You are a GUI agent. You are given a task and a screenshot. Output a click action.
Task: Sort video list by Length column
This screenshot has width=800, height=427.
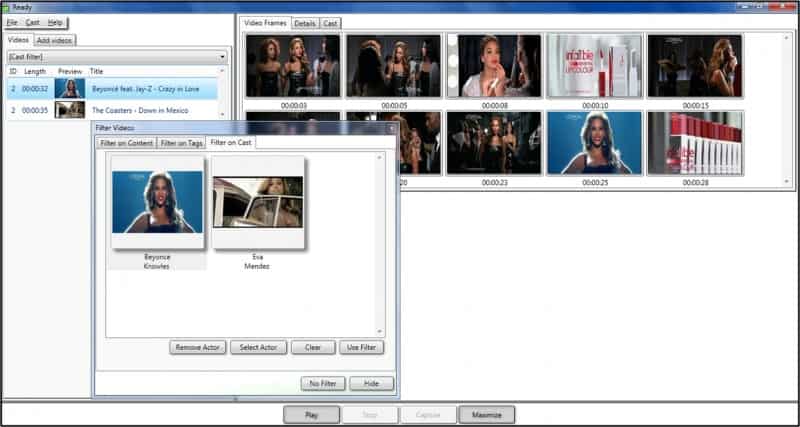[35, 71]
